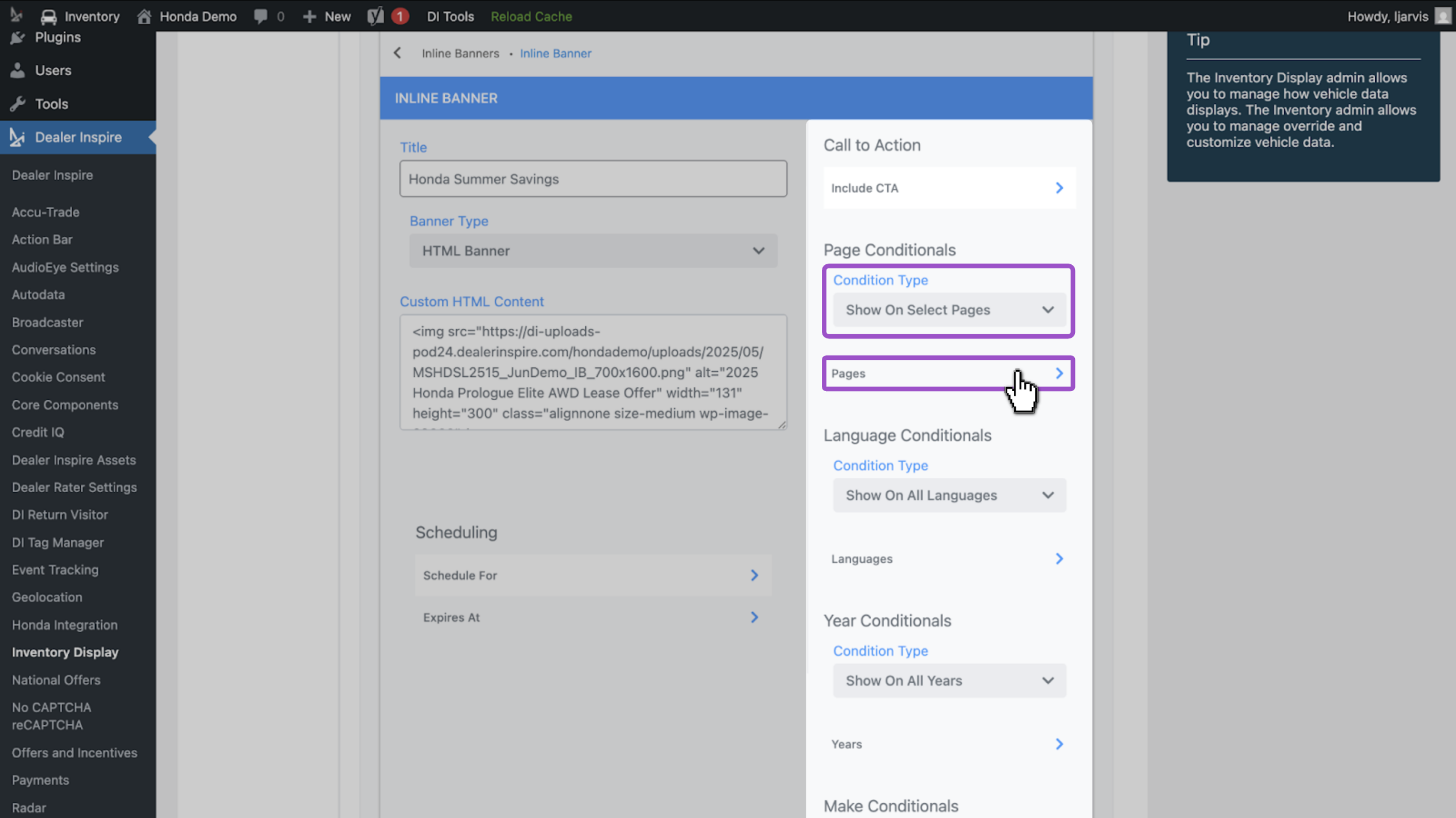Click the comments bubble icon
The image size is (1456, 818).
(x=260, y=16)
